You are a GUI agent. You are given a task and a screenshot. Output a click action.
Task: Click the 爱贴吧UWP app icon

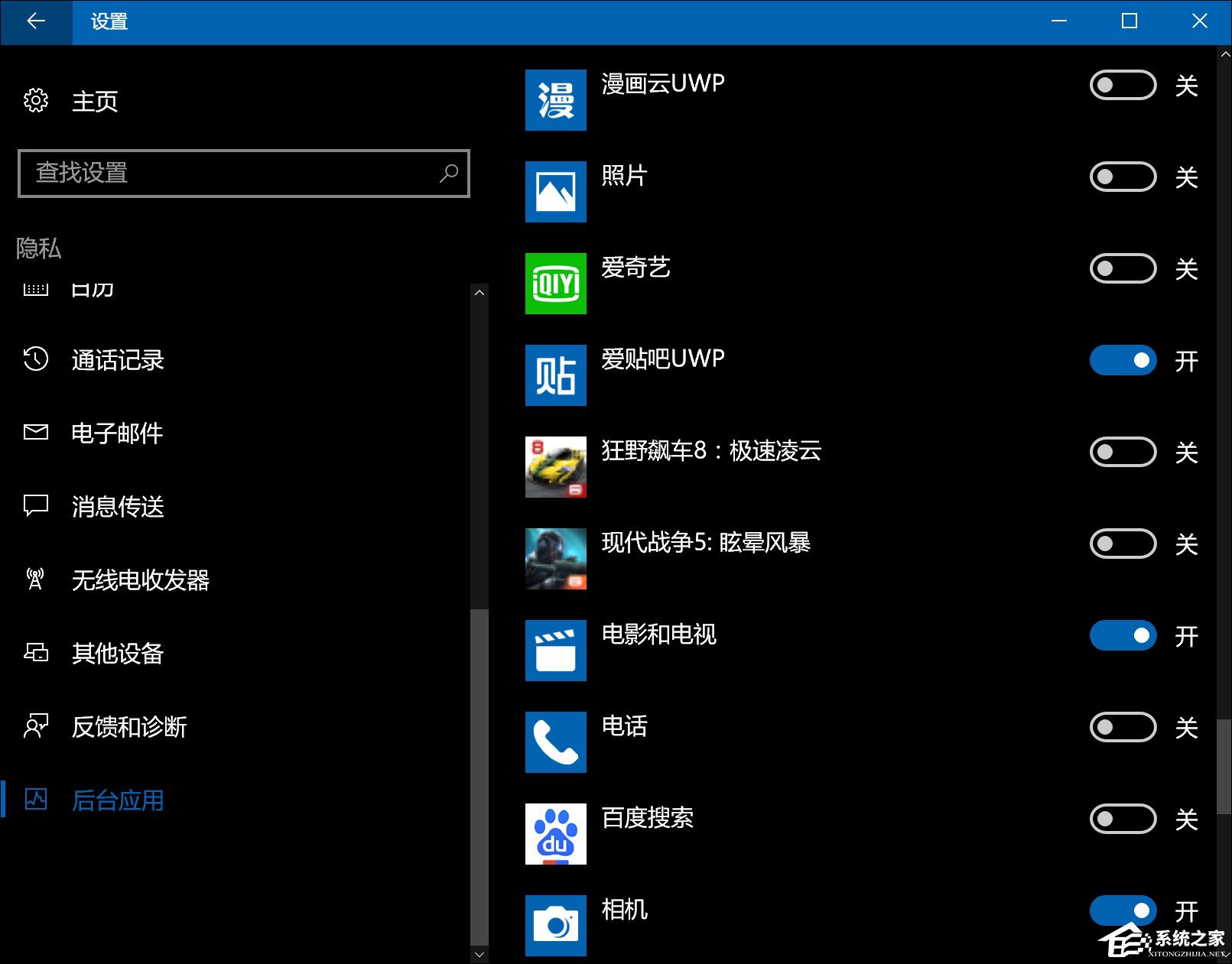tap(555, 375)
